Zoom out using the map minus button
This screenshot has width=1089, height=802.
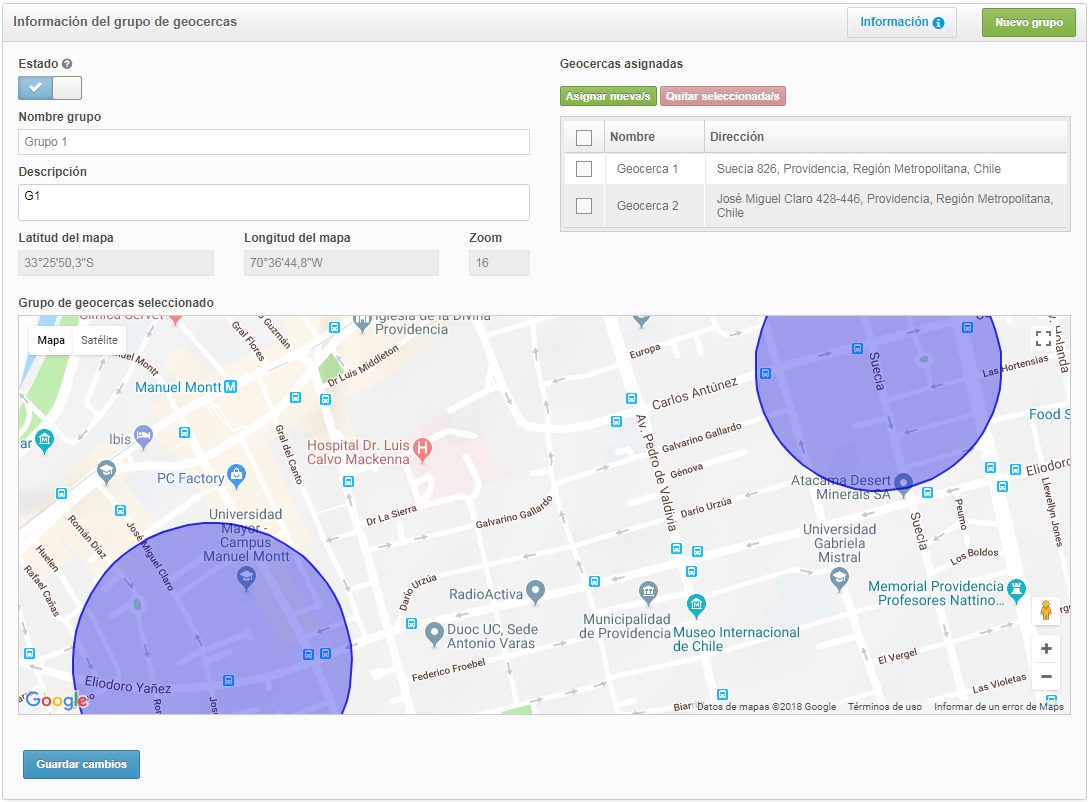point(1046,677)
